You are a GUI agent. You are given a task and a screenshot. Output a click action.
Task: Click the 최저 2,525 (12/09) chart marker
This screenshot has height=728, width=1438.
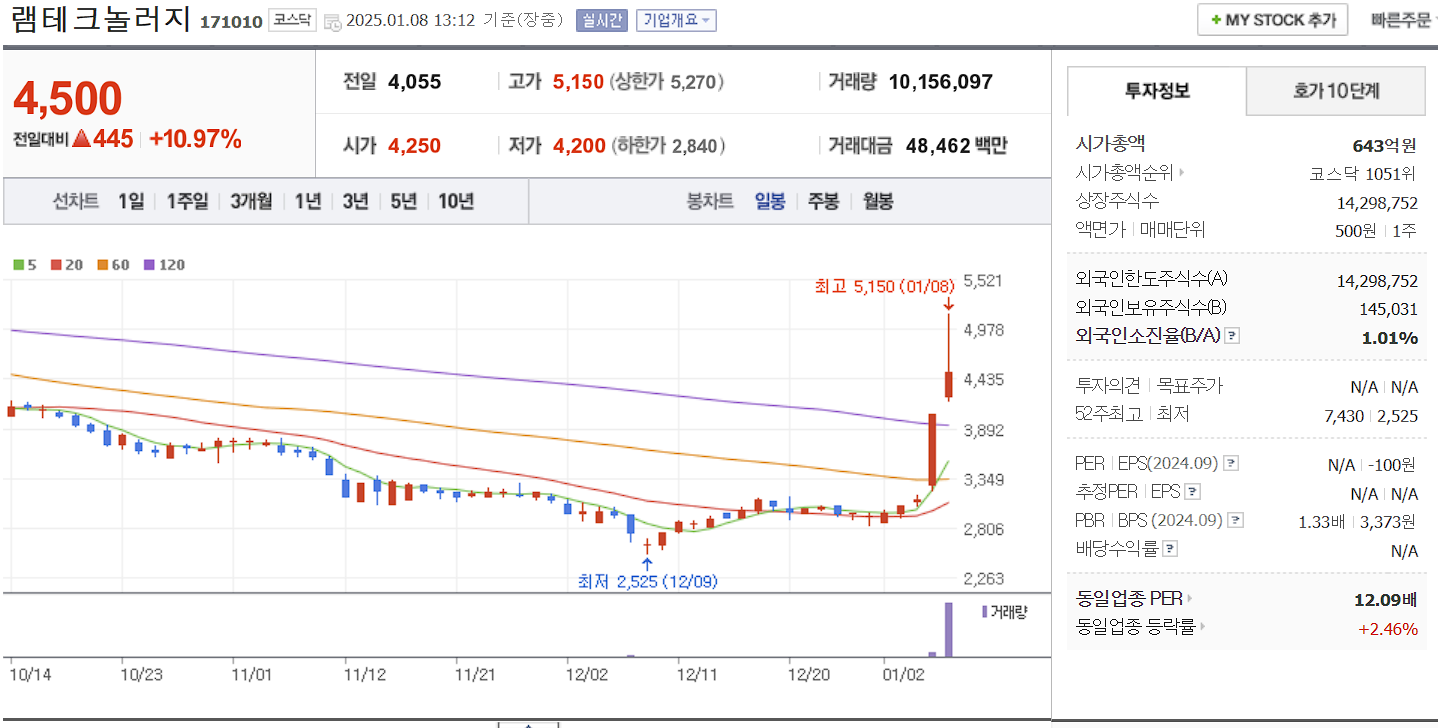(645, 580)
